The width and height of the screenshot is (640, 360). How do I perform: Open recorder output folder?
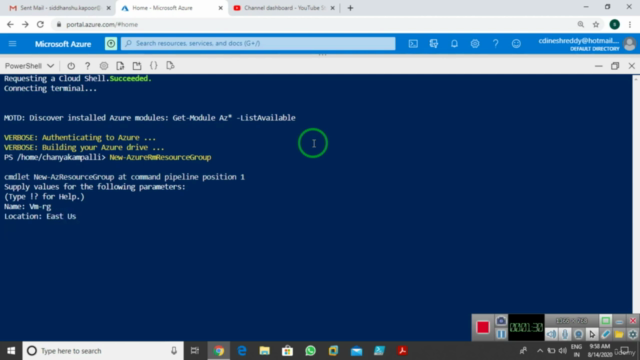point(619,334)
